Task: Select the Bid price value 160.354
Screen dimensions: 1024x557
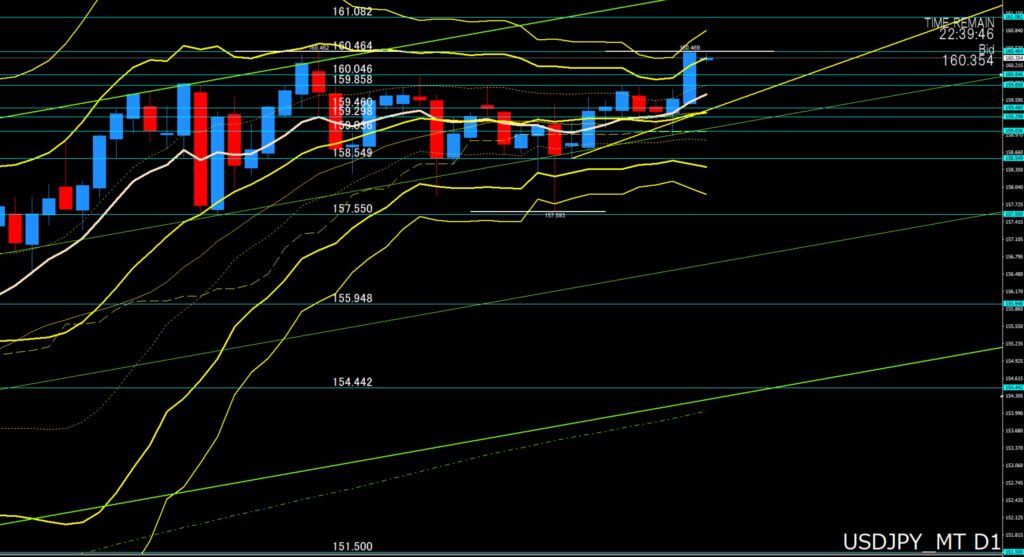Action: tap(967, 61)
